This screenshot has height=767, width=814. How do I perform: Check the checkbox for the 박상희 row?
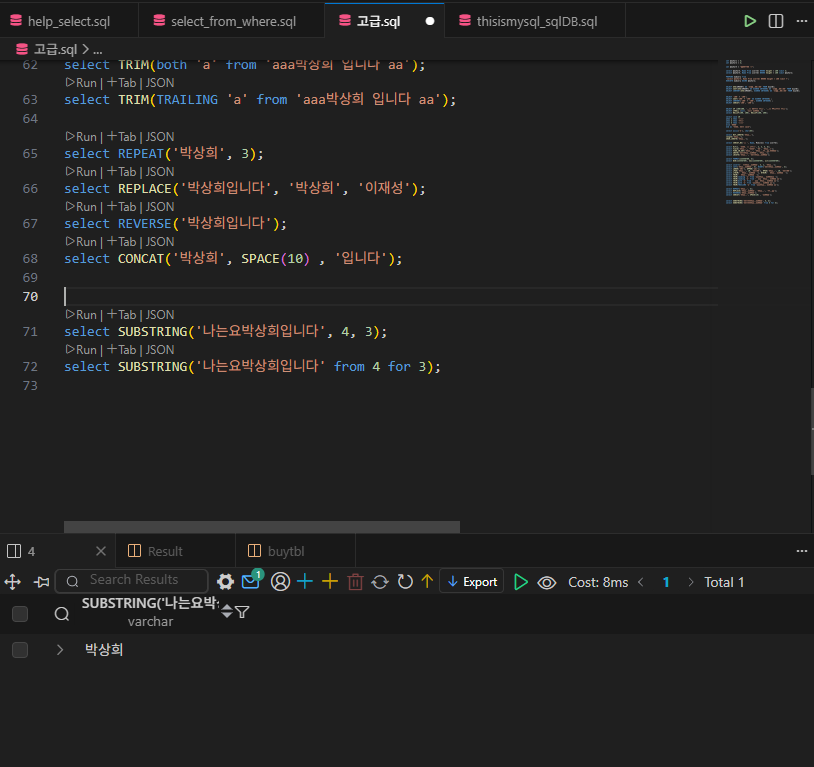[x=20, y=650]
